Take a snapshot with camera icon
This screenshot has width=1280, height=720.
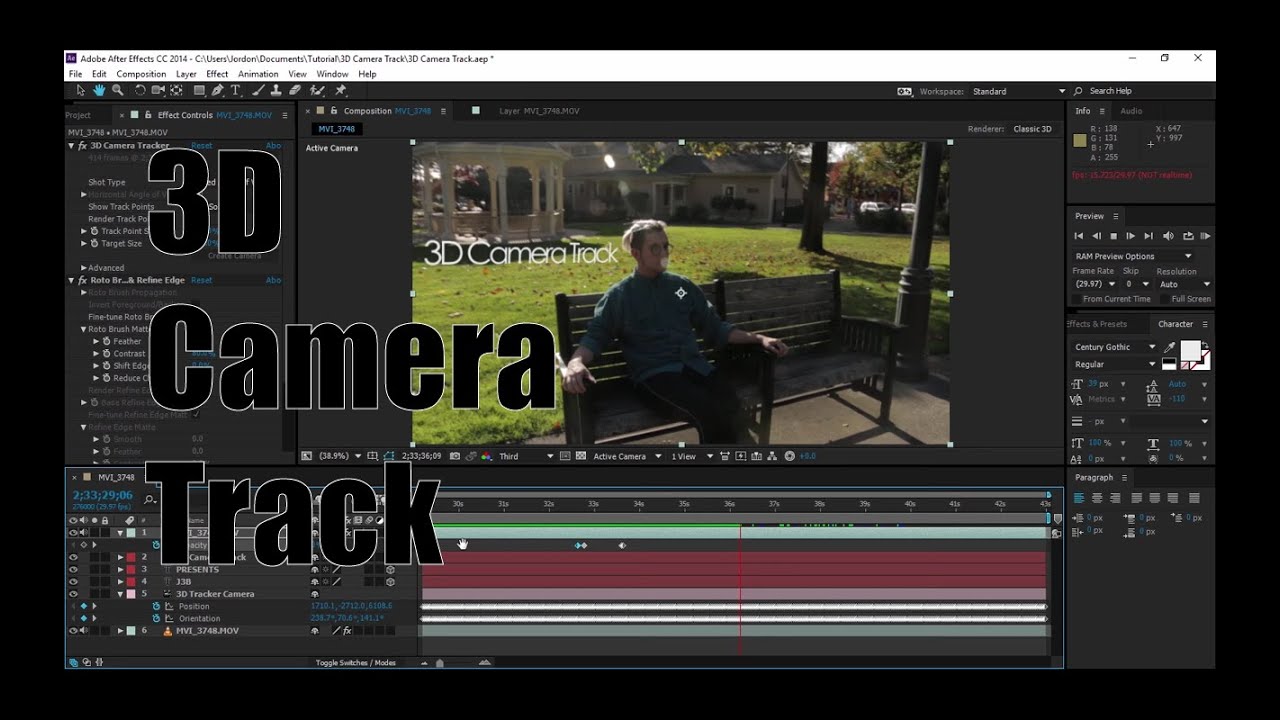pyautogui.click(x=455, y=456)
